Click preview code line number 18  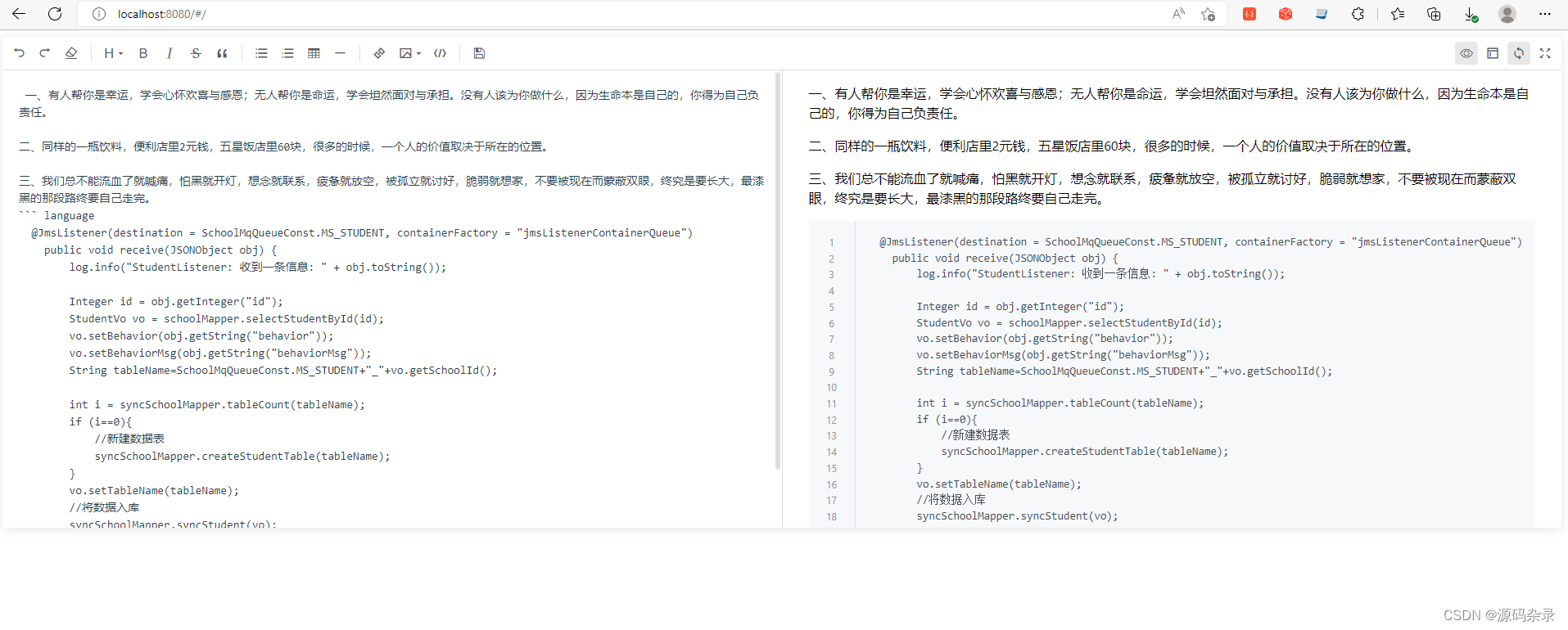[832, 516]
